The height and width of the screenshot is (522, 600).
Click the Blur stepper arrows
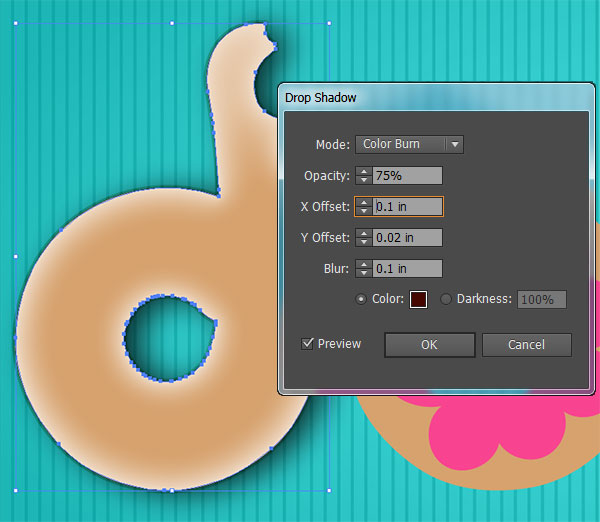coord(364,269)
